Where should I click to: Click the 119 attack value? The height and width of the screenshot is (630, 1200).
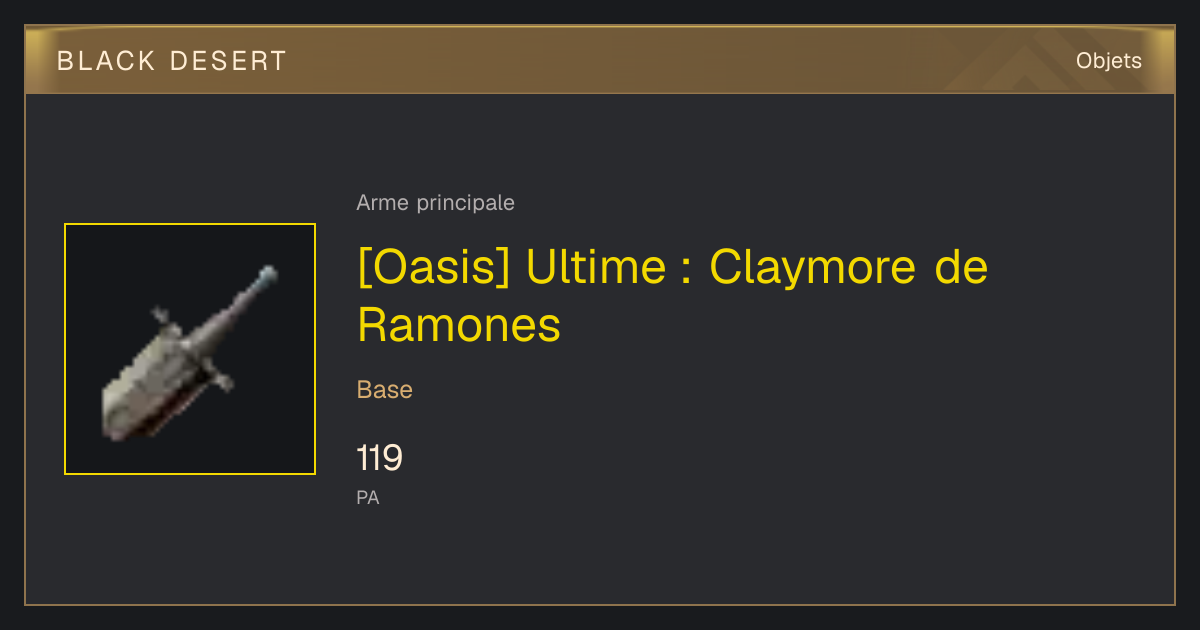point(379,458)
